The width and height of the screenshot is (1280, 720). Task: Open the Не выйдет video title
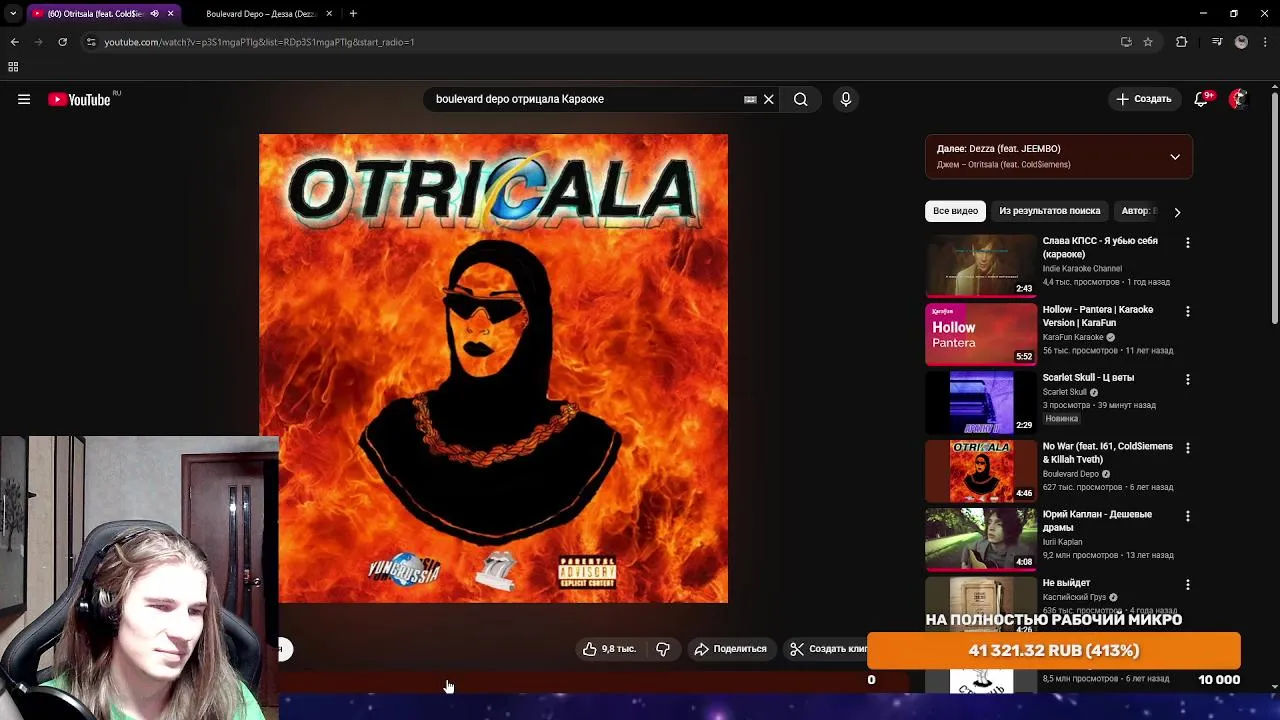(1066, 583)
